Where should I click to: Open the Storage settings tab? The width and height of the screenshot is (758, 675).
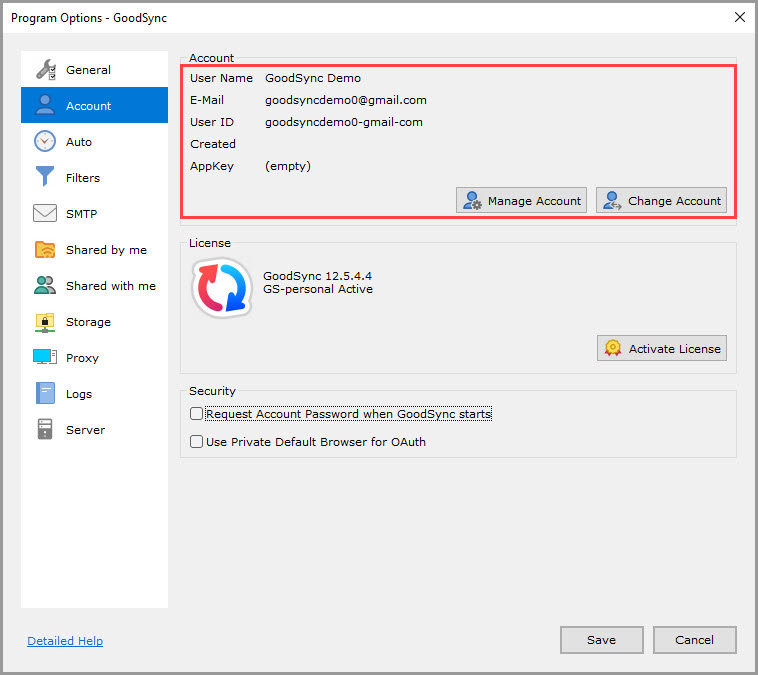[x=94, y=322]
